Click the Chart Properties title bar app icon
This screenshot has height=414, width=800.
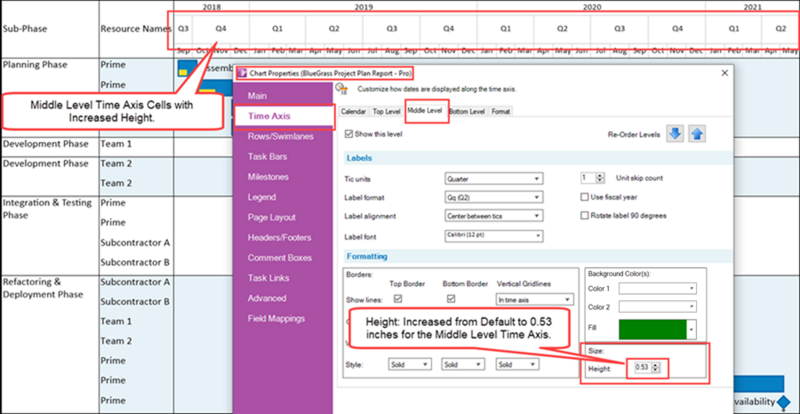(x=243, y=74)
